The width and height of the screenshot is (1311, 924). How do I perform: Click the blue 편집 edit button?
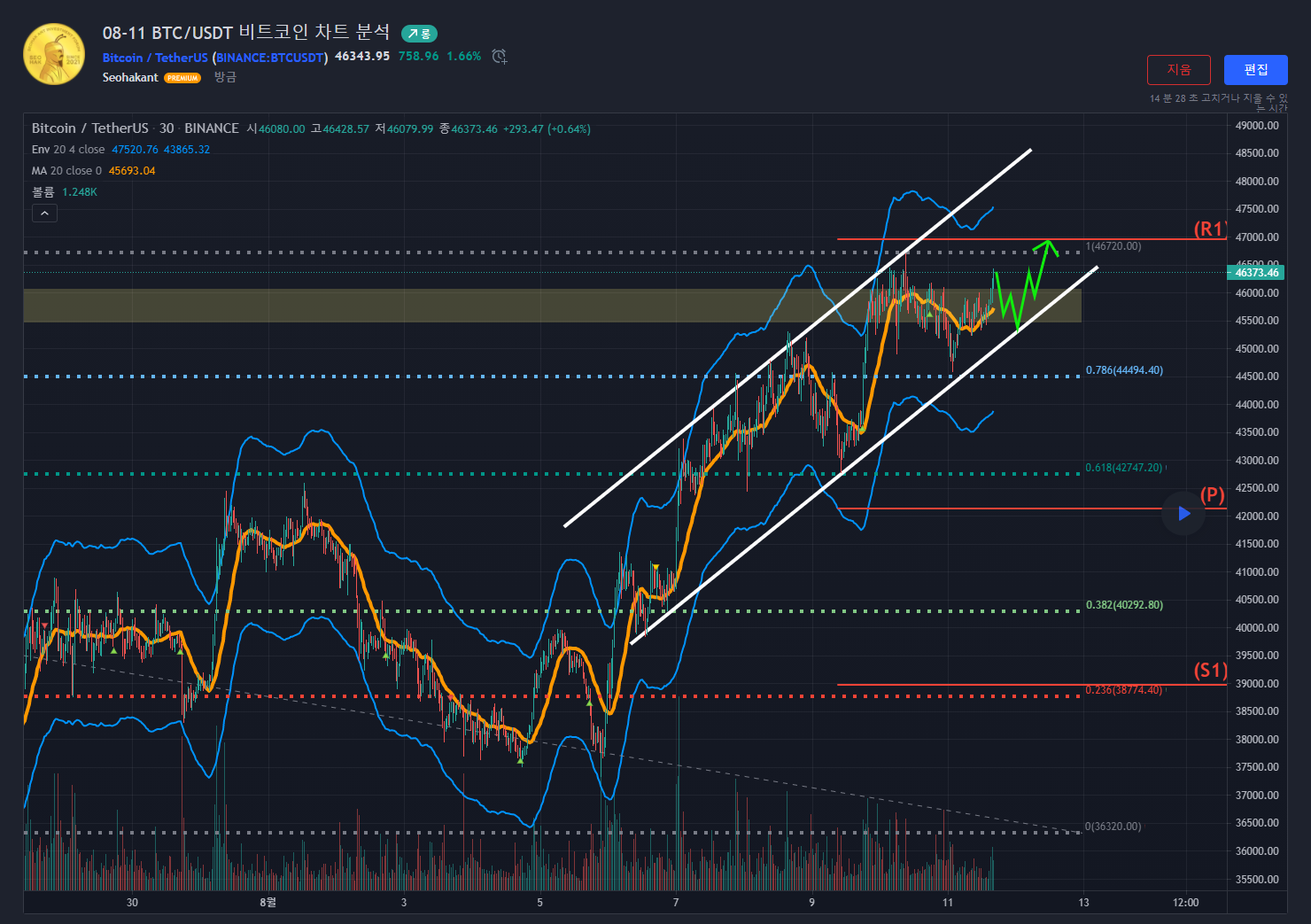pyautogui.click(x=1255, y=70)
